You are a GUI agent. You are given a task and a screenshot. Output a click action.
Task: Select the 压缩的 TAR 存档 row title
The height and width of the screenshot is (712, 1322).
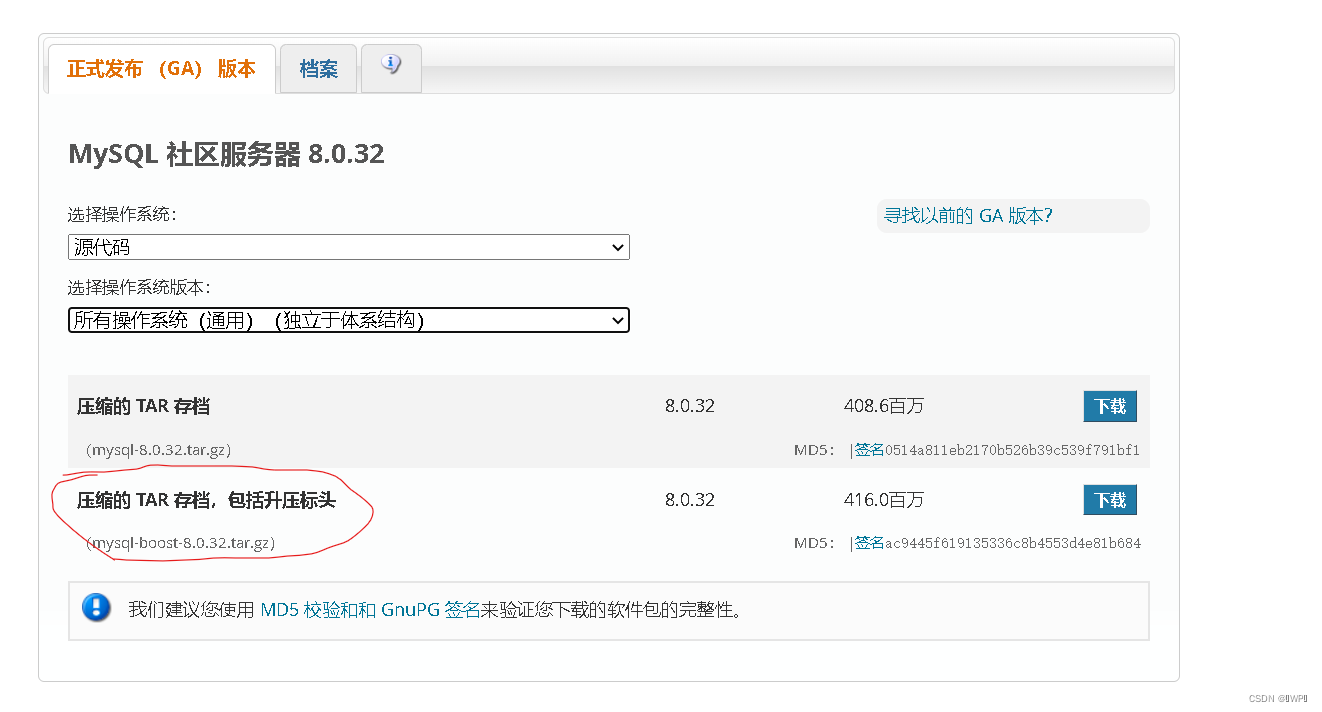tap(143, 407)
